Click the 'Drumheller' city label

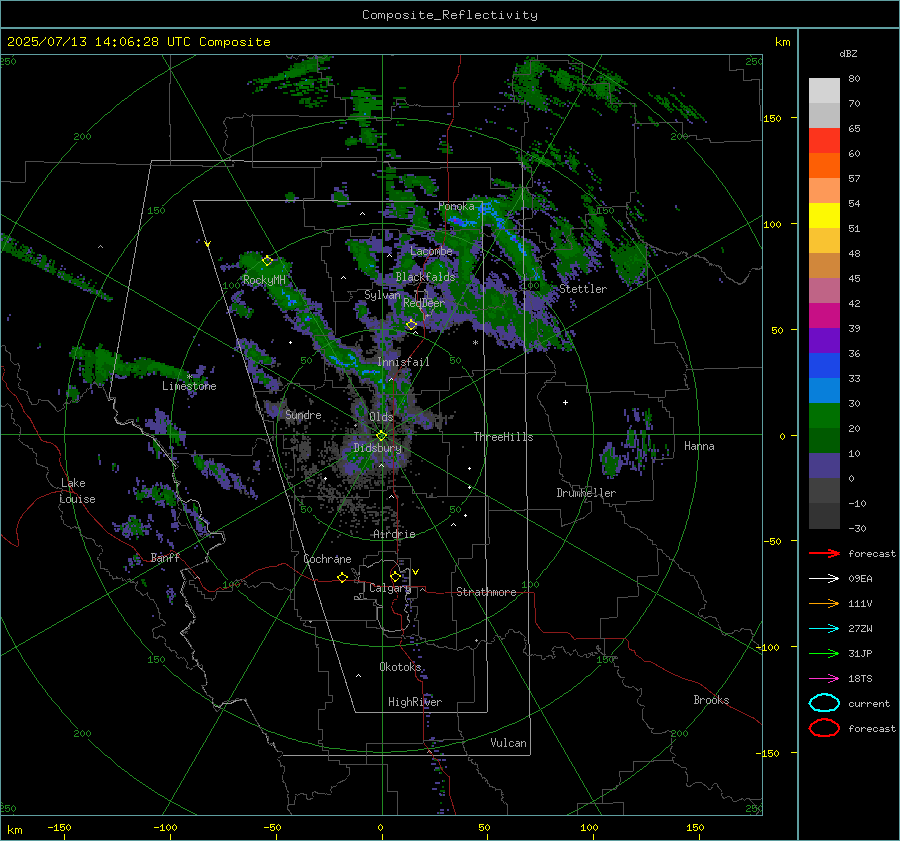(x=586, y=493)
